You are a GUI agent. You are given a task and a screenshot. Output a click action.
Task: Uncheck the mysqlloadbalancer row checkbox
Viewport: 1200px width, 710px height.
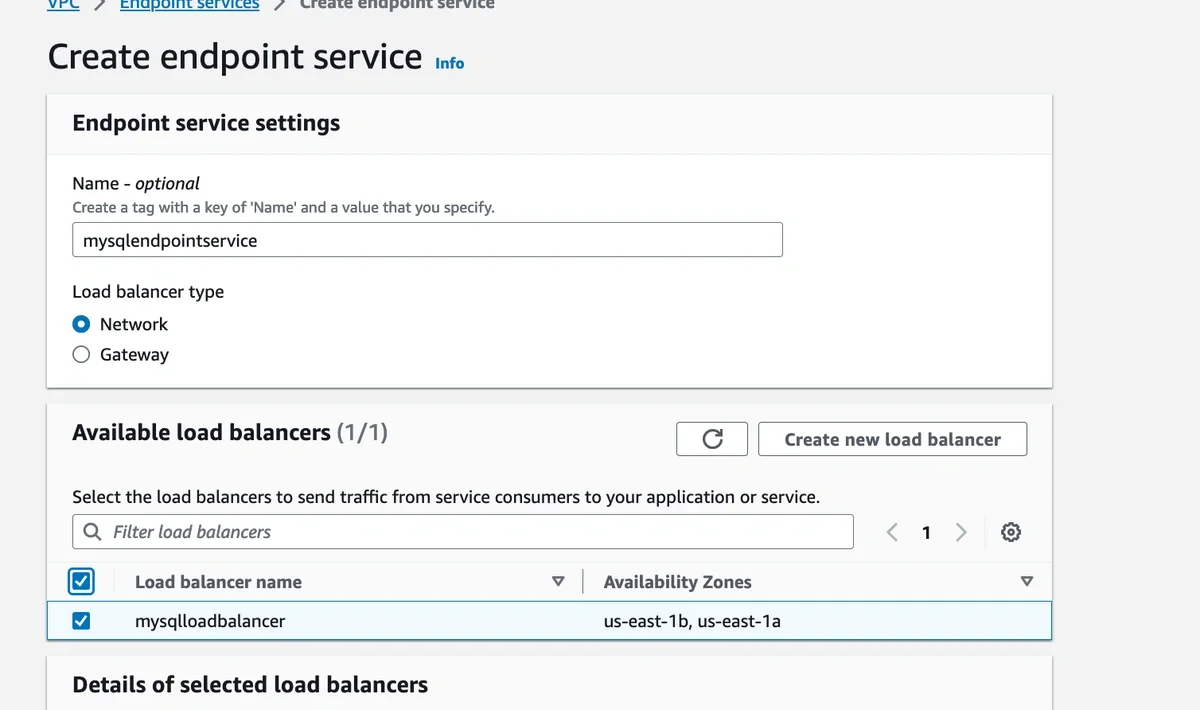pos(82,621)
